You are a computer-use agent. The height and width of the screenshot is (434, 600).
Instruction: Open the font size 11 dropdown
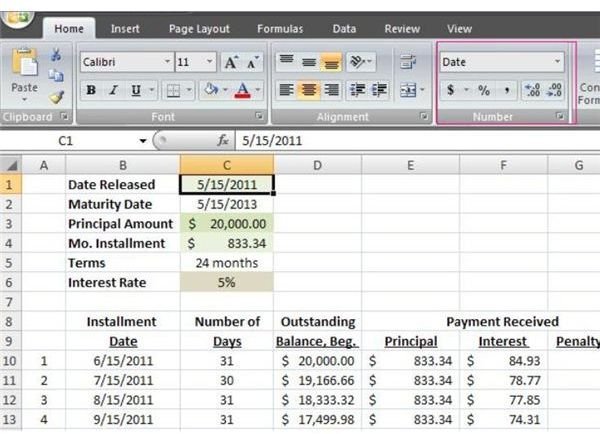(210, 62)
